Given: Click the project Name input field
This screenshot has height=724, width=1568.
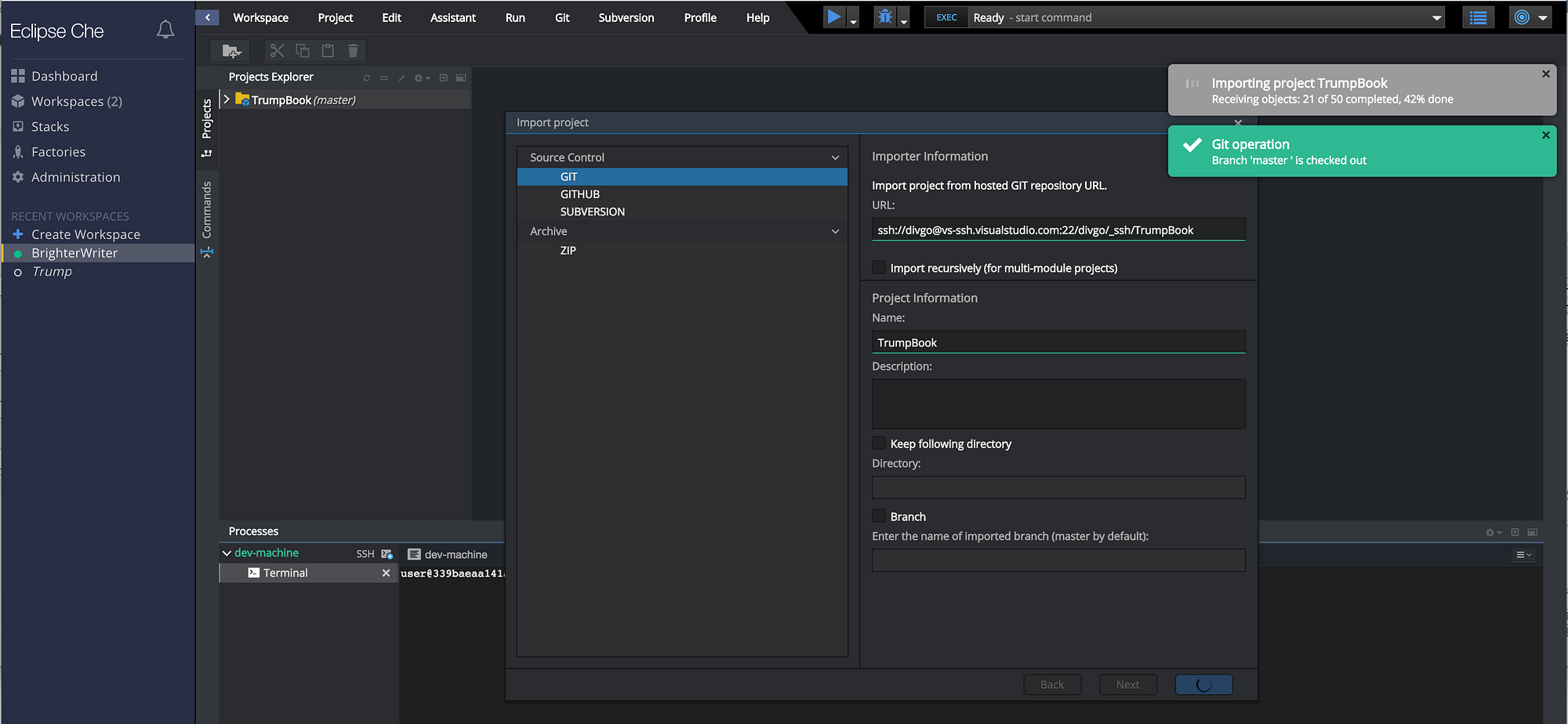Looking at the screenshot, I should click(1058, 342).
